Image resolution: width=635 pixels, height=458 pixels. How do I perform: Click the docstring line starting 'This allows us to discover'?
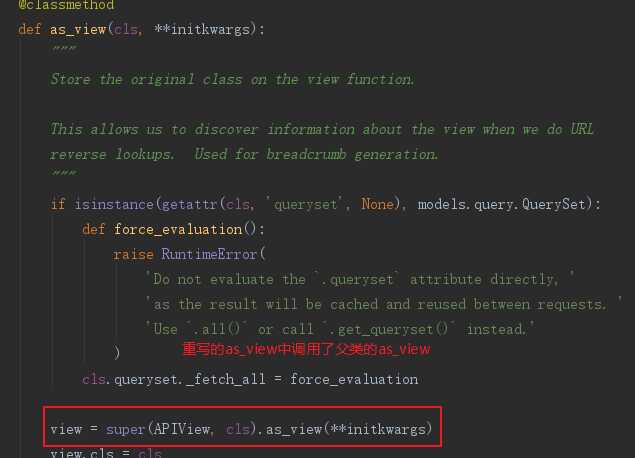(x=322, y=129)
